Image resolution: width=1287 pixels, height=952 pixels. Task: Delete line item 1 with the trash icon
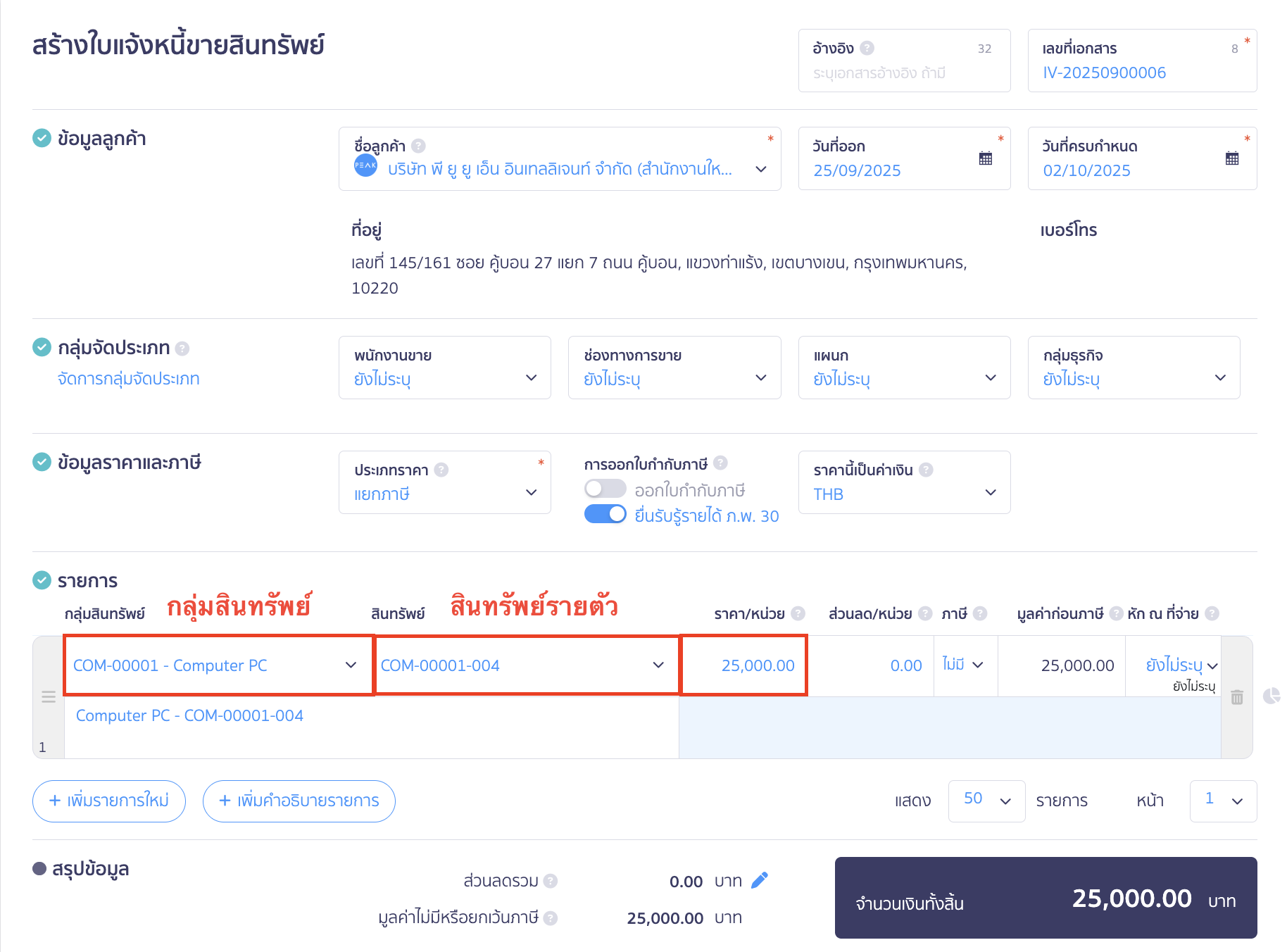[1237, 696]
